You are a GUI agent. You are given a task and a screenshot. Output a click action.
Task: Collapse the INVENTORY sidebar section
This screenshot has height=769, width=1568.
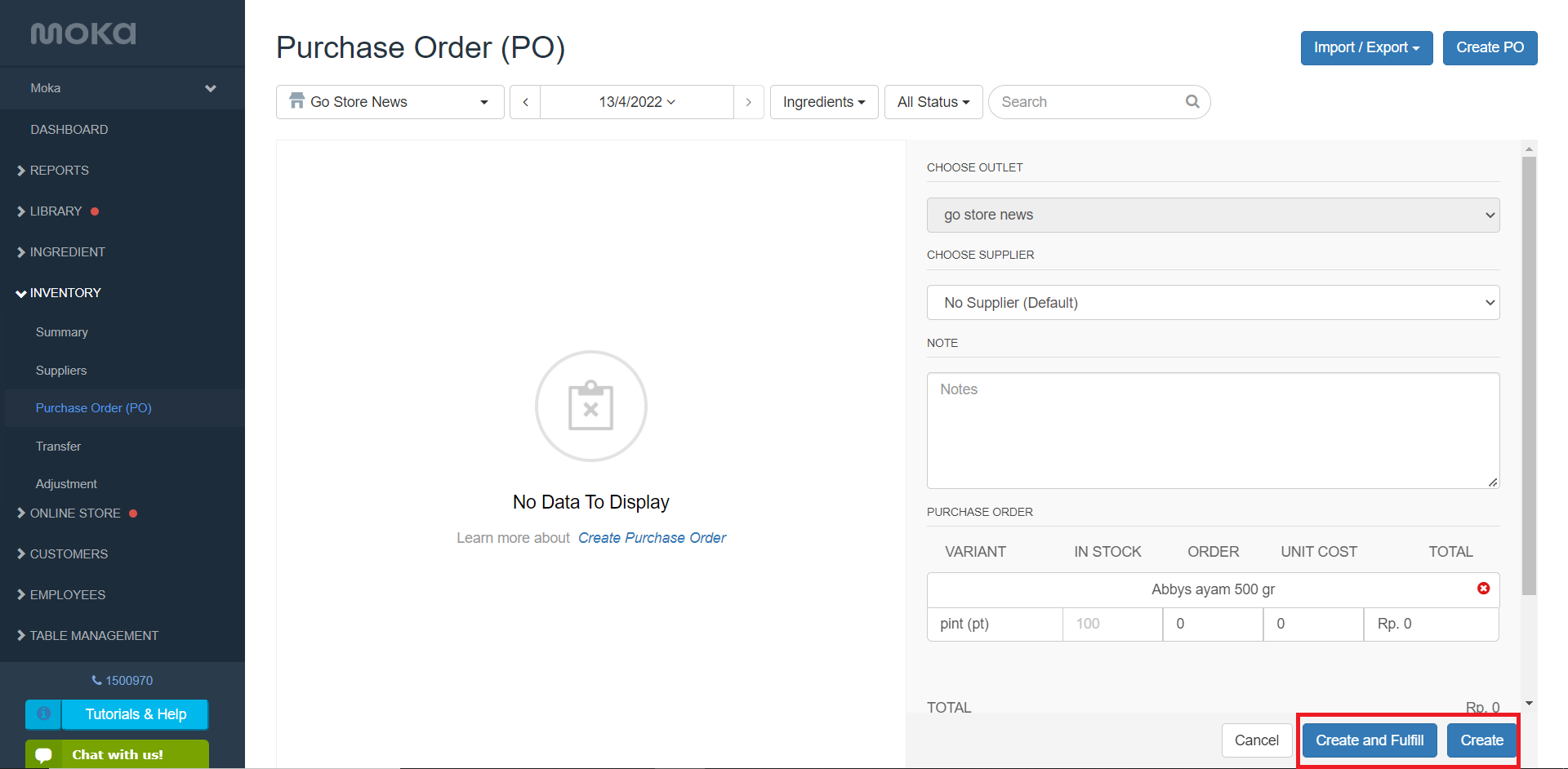pos(65,292)
